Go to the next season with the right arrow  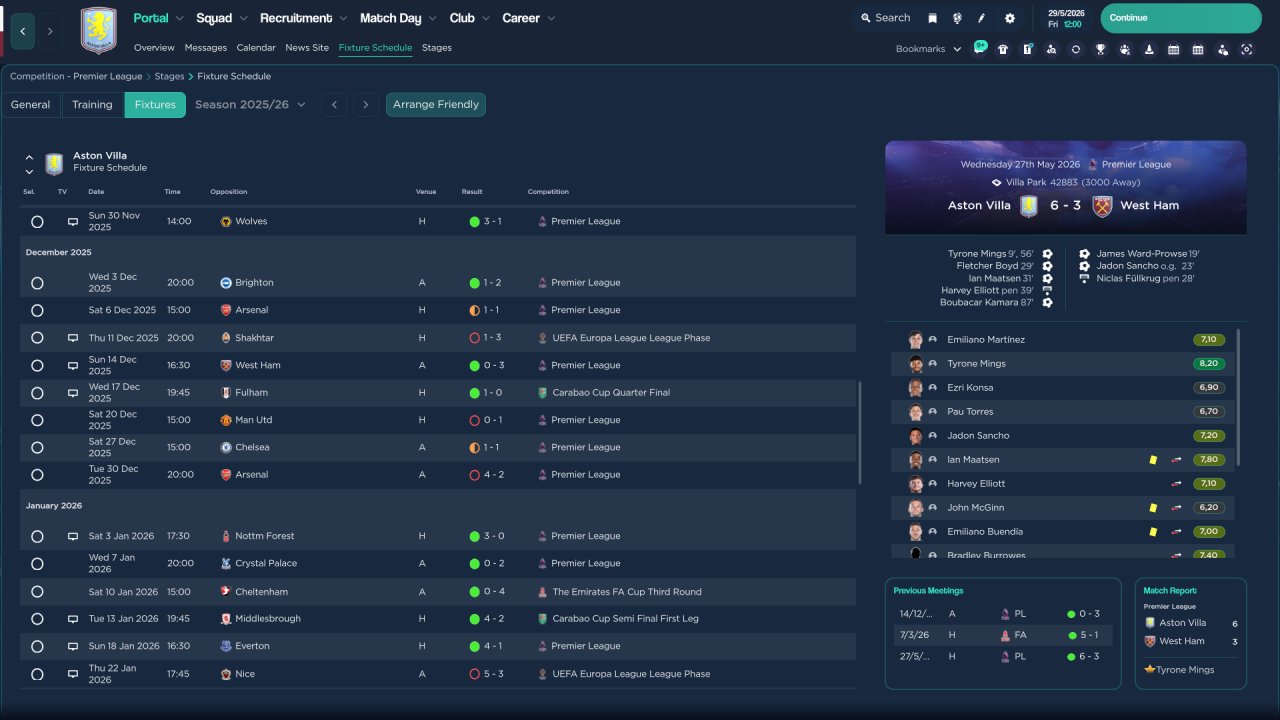click(x=366, y=105)
